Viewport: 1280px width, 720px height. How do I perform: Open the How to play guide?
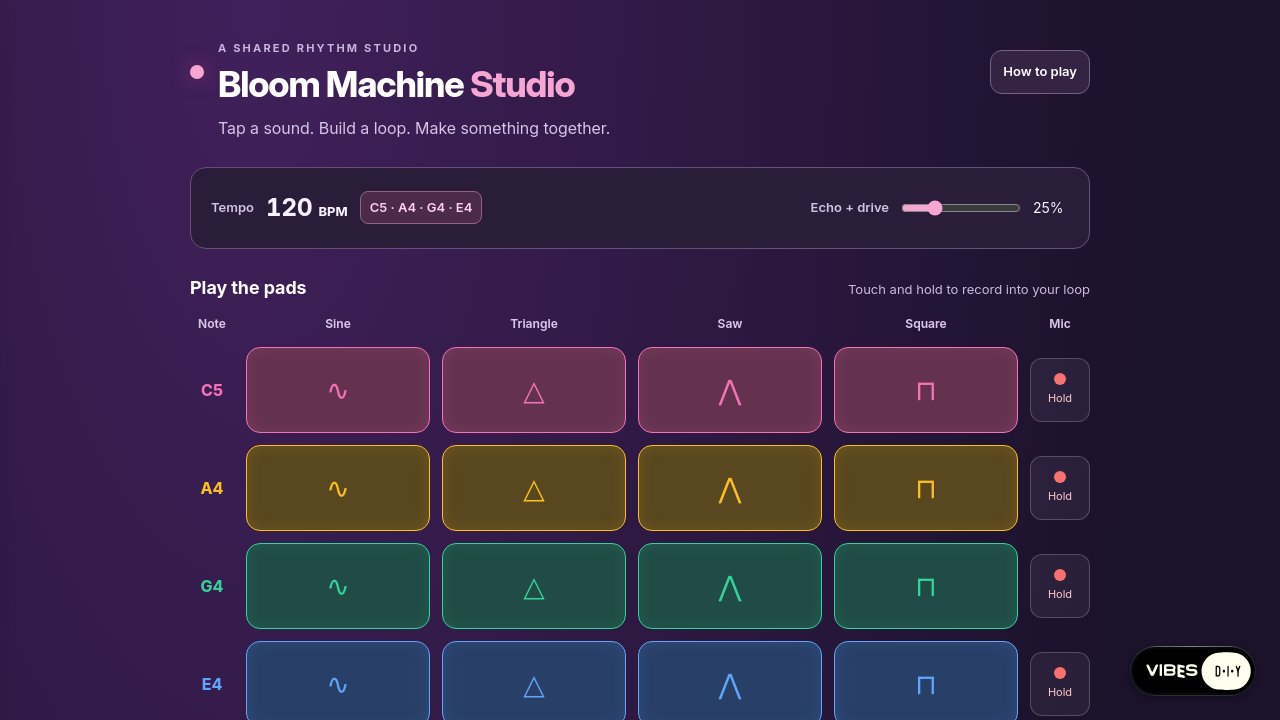[x=1040, y=72]
